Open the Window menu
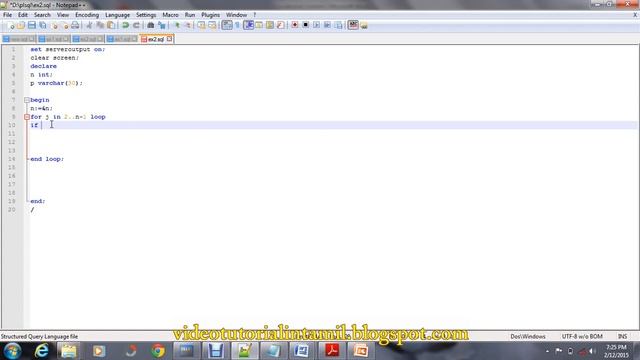 pyautogui.click(x=236, y=15)
